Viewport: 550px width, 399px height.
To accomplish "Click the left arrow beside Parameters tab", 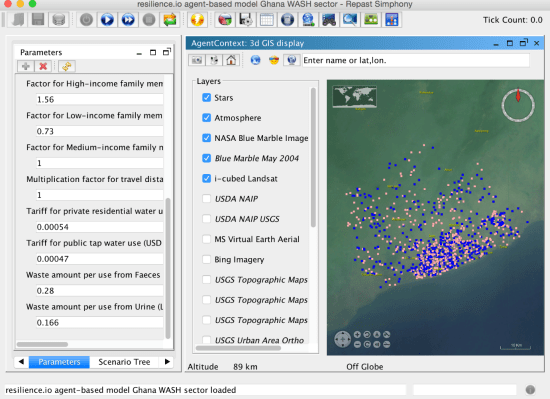I will coord(21,361).
